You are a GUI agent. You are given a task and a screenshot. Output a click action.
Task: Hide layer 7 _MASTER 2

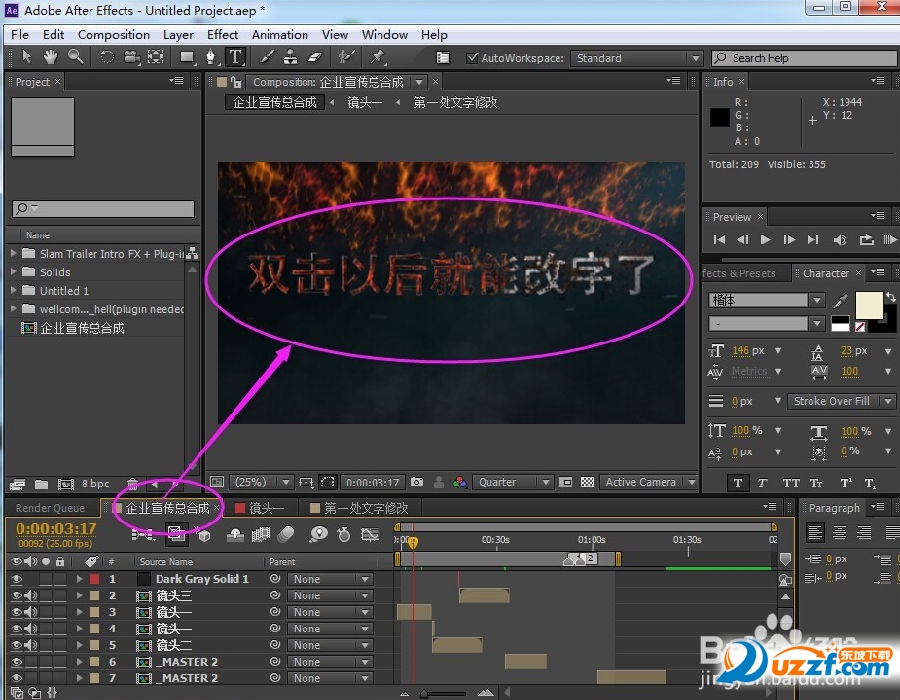coord(17,678)
